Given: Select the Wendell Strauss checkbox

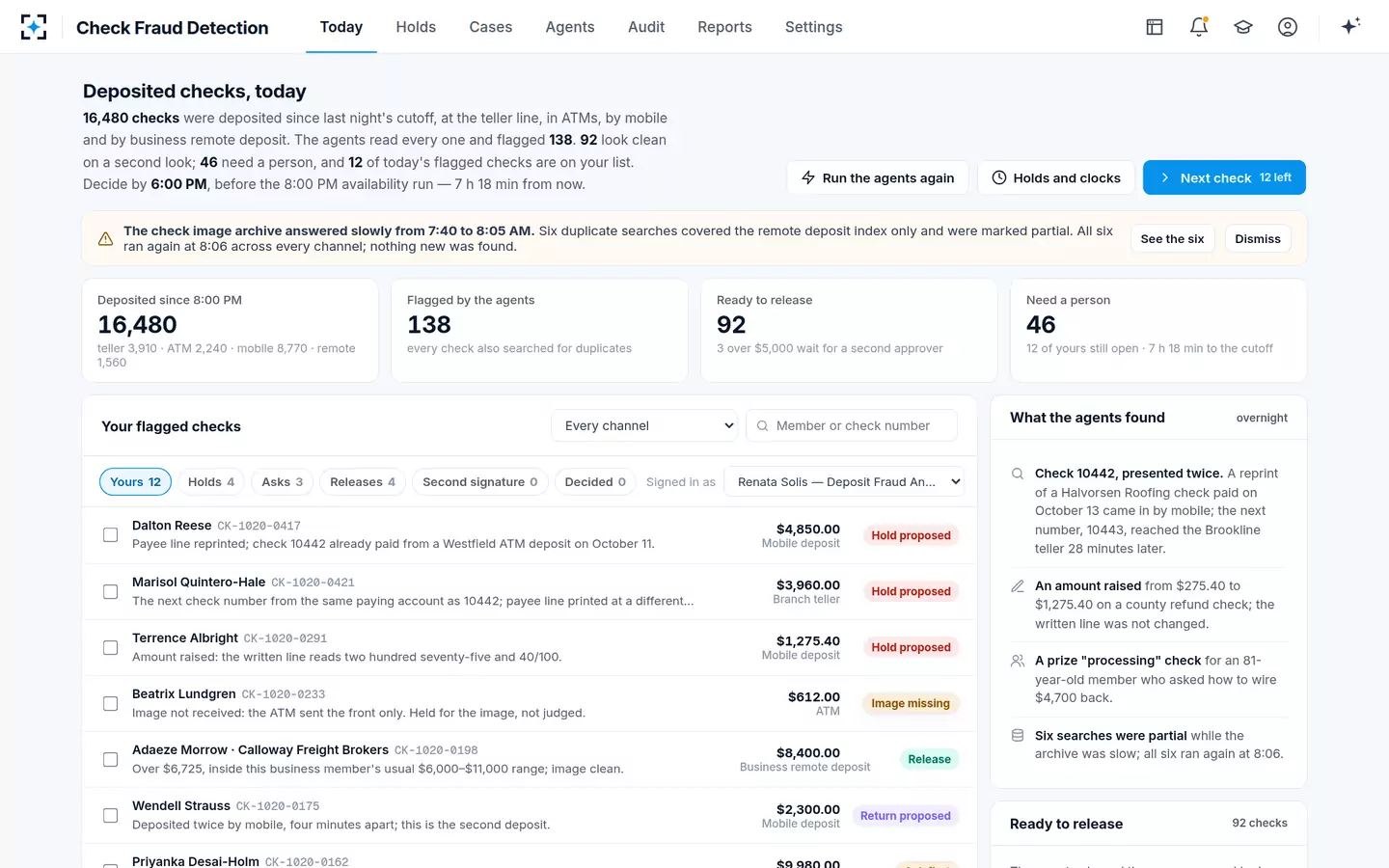Looking at the screenshot, I should (111, 815).
